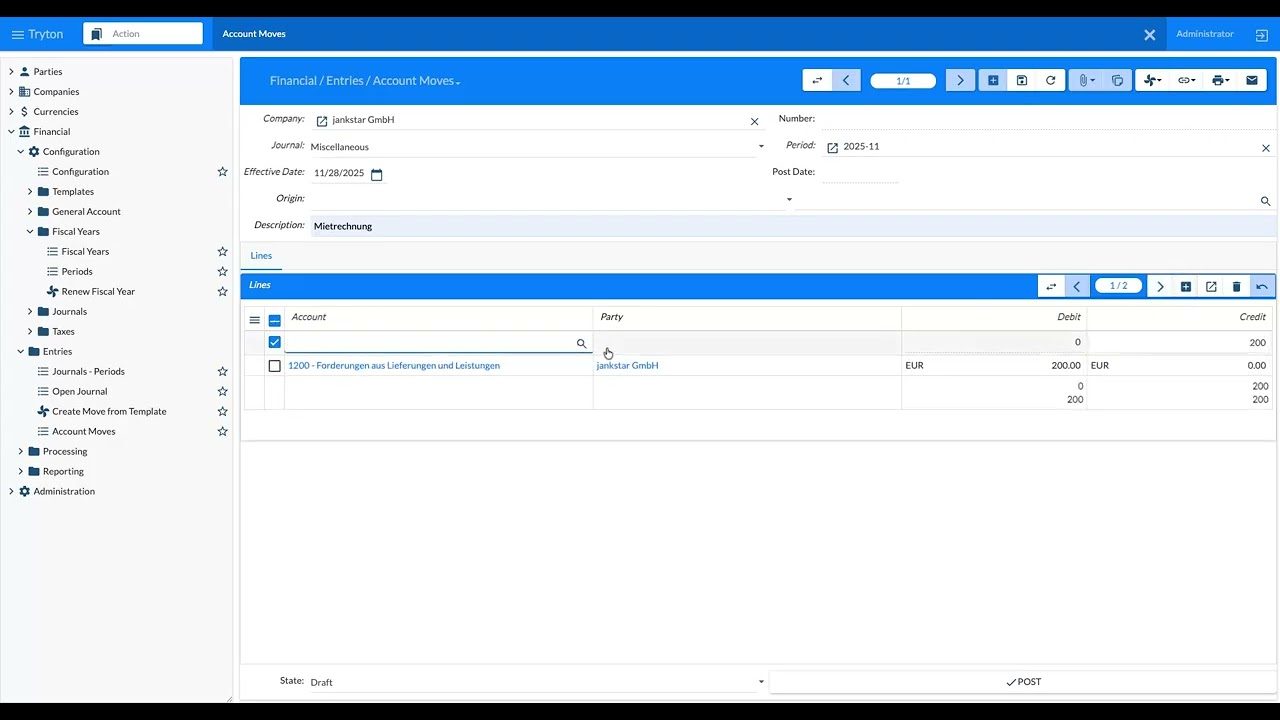Toggle the select-all checkbox in Lines header
This screenshot has height=720, width=1280.
click(275, 320)
